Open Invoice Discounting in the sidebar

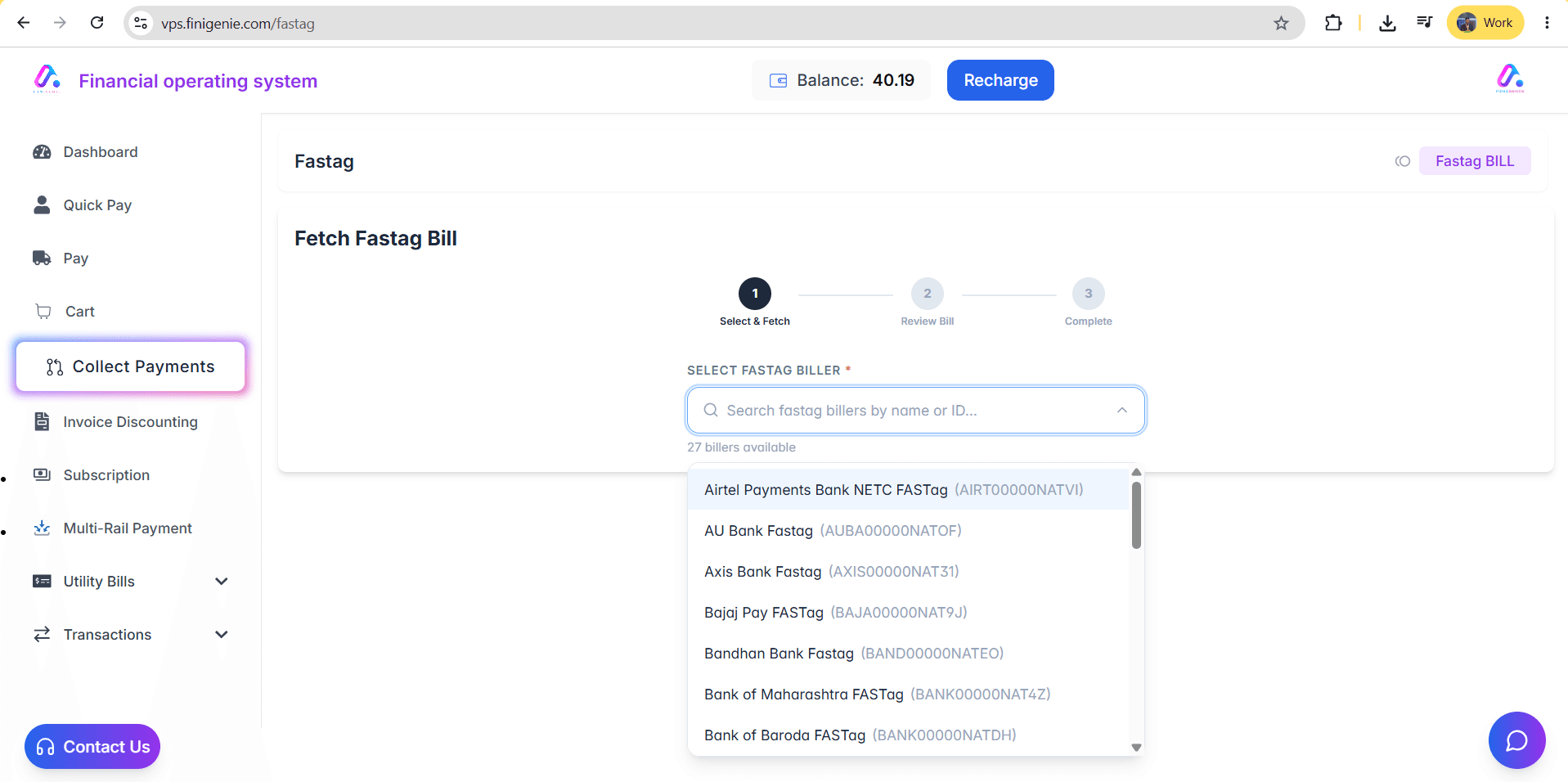pyautogui.click(x=131, y=422)
